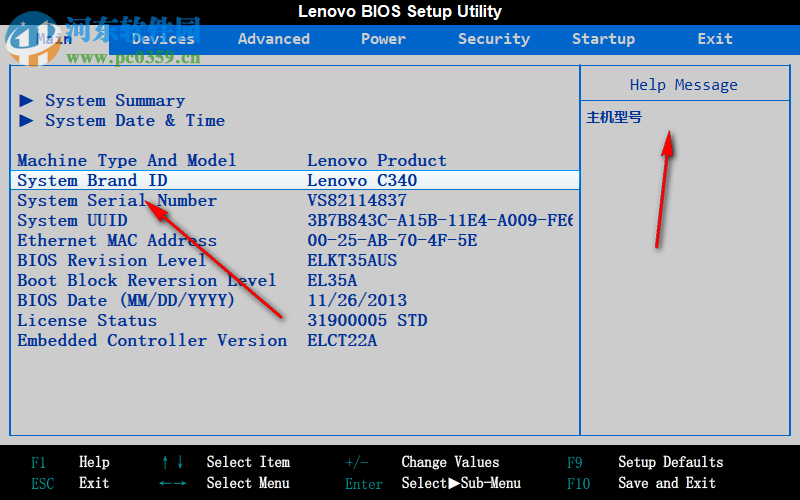Open the Devices tab
The height and width of the screenshot is (500, 800).
point(163,39)
